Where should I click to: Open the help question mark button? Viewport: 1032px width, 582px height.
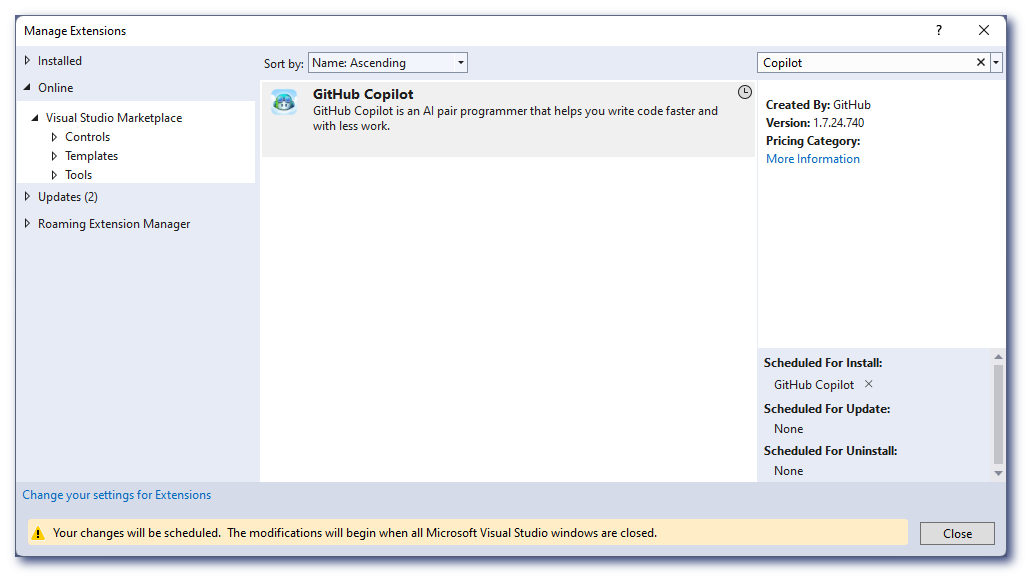[939, 30]
